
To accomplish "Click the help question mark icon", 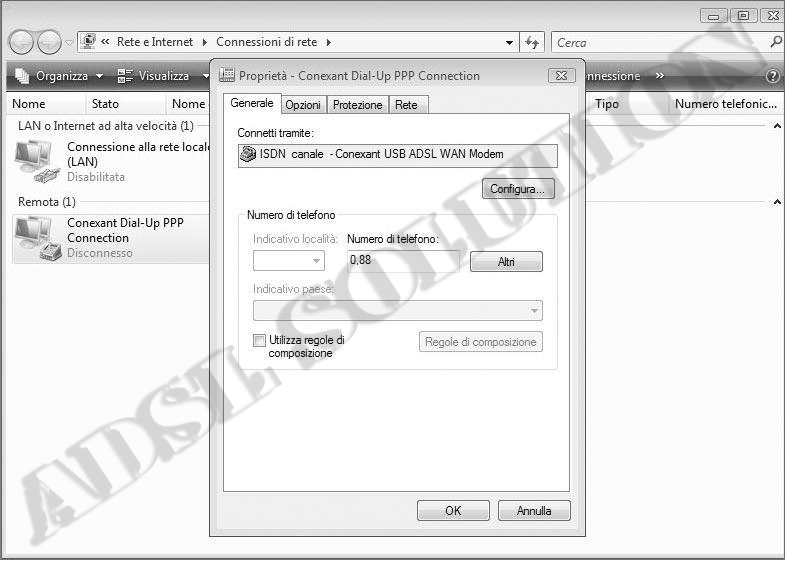I will [x=772, y=76].
